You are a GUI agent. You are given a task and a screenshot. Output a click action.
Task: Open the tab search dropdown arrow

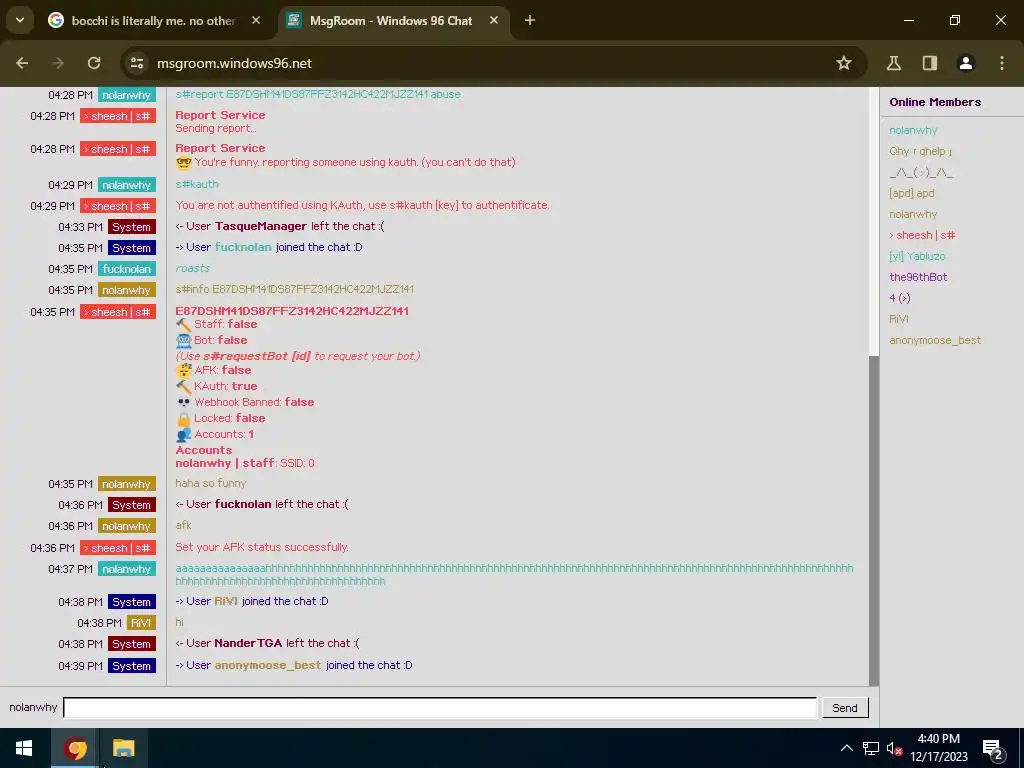tap(20, 20)
